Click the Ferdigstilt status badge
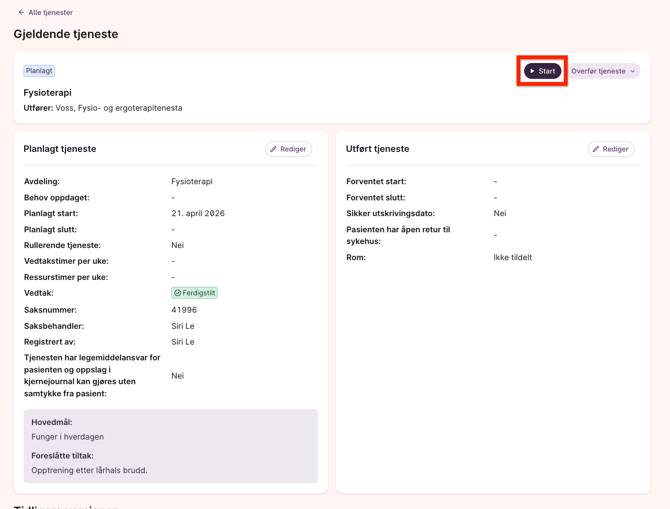670x509 pixels. click(x=195, y=293)
